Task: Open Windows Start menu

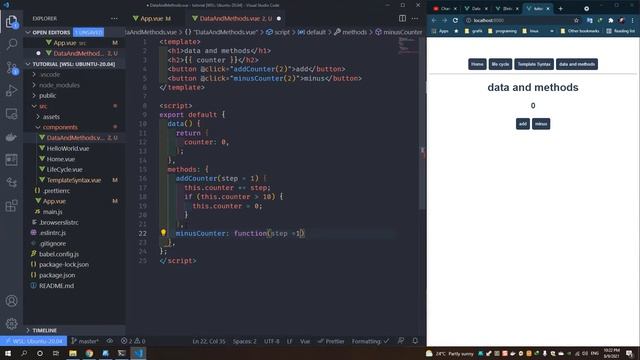Action: pos(8,353)
